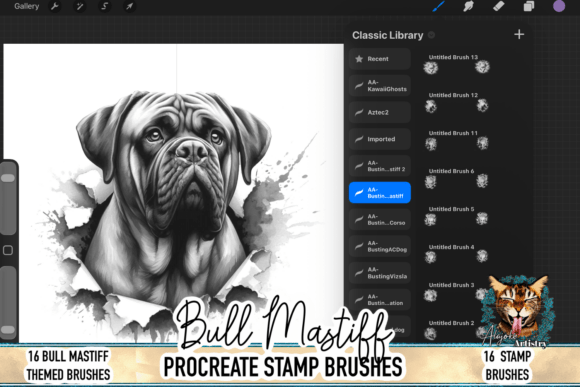Open the Gallery
580x387 pixels.
(x=26, y=6)
